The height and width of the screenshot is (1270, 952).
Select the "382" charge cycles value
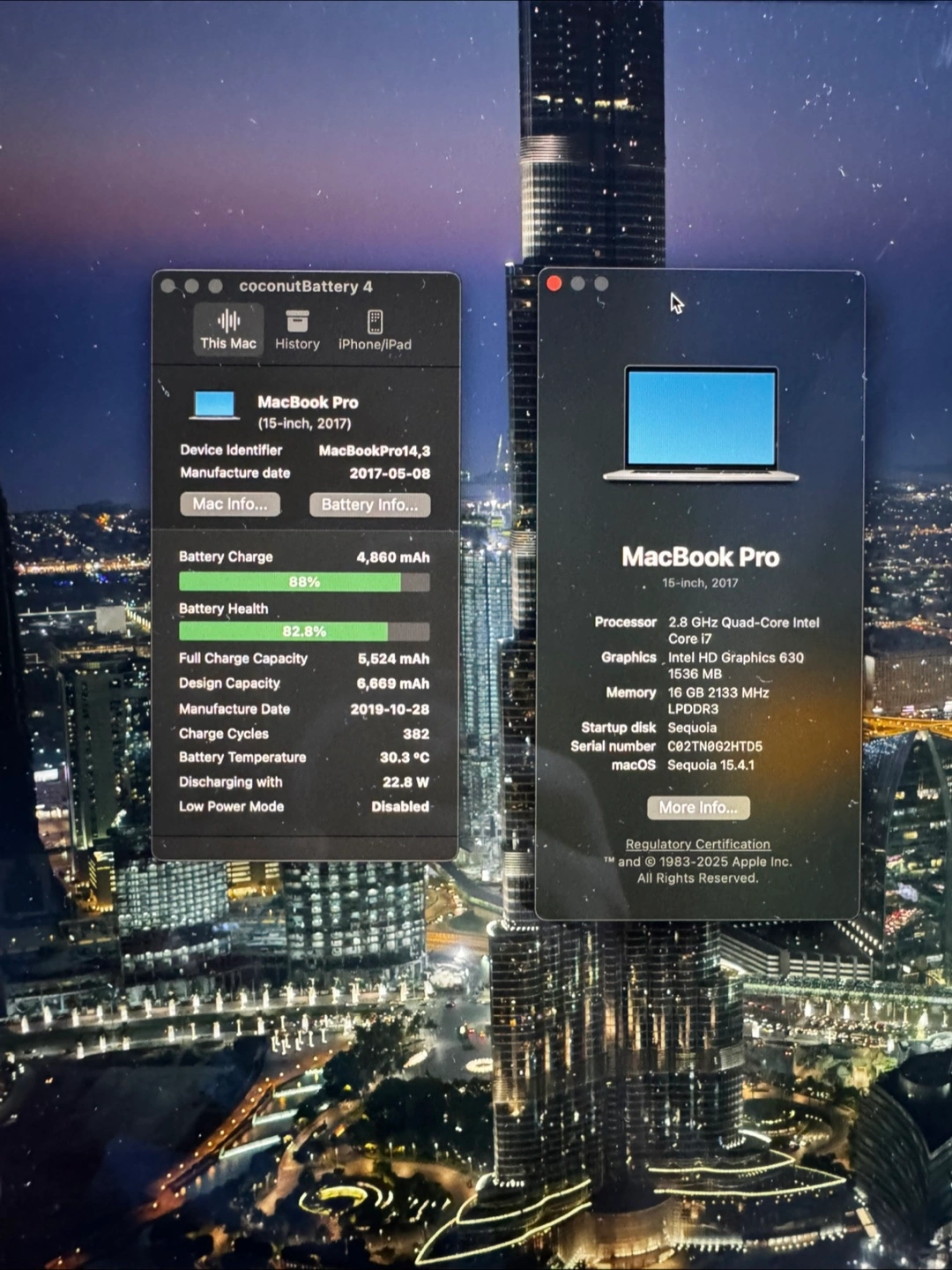416,734
